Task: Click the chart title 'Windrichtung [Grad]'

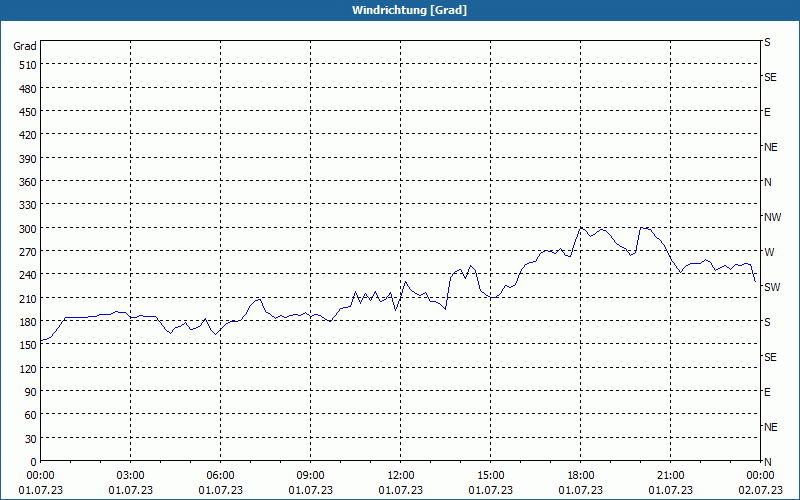Action: 409,10
